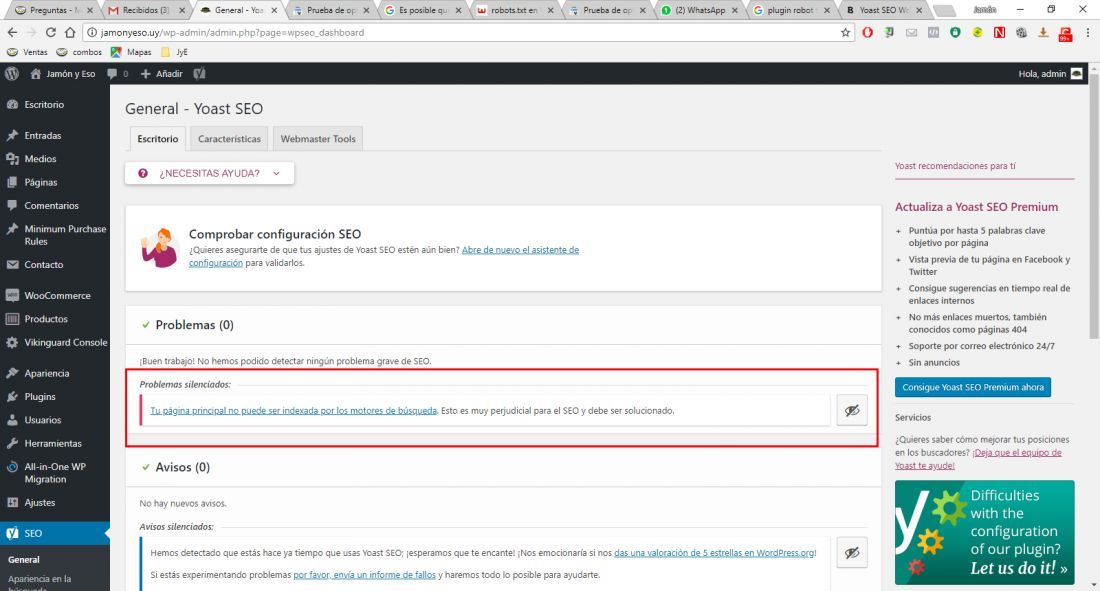Click the Problemas (0) section heading
Image resolution: width=1100 pixels, height=591 pixels.
tap(194, 325)
